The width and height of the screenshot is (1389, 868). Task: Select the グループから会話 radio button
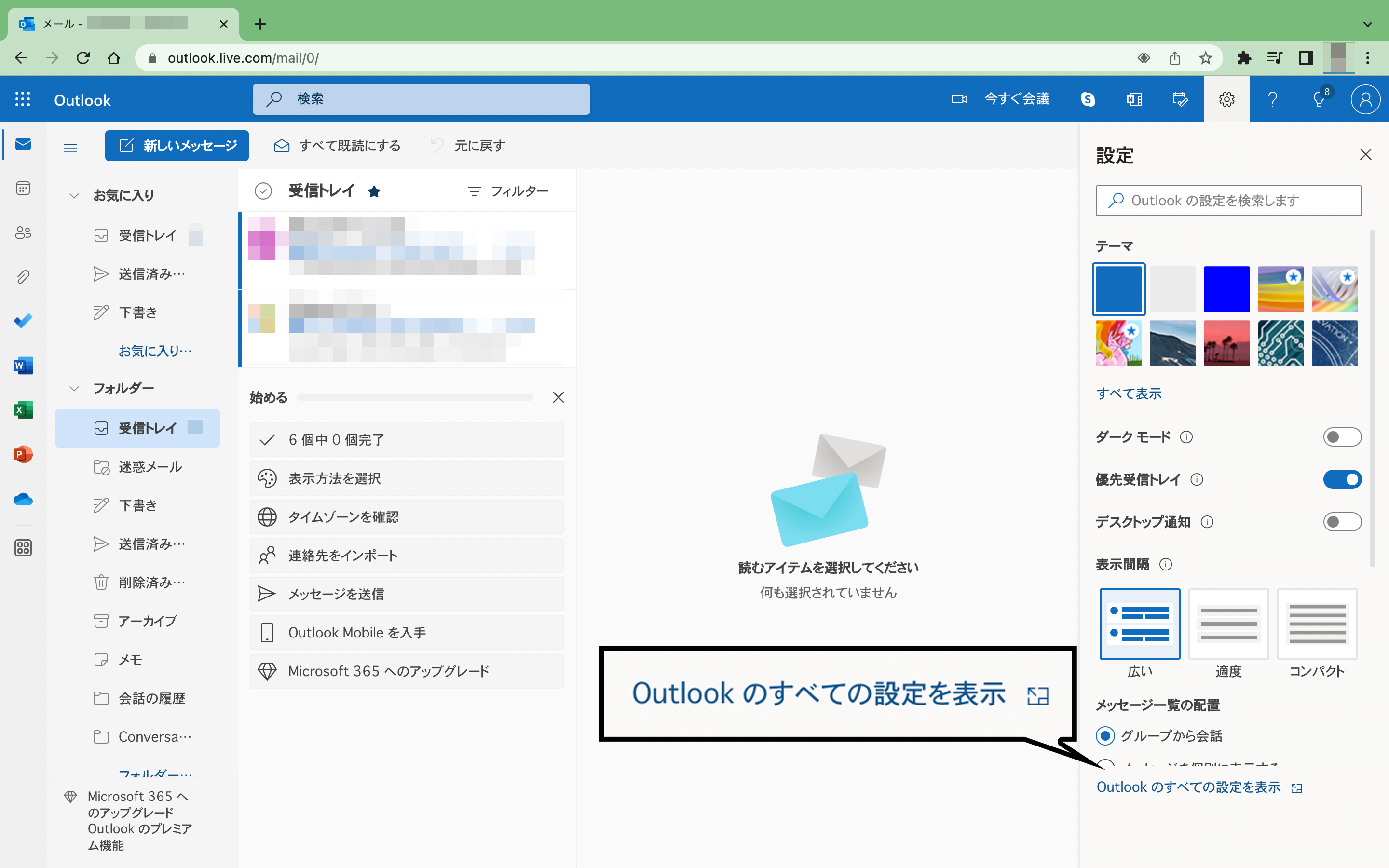click(x=1105, y=735)
